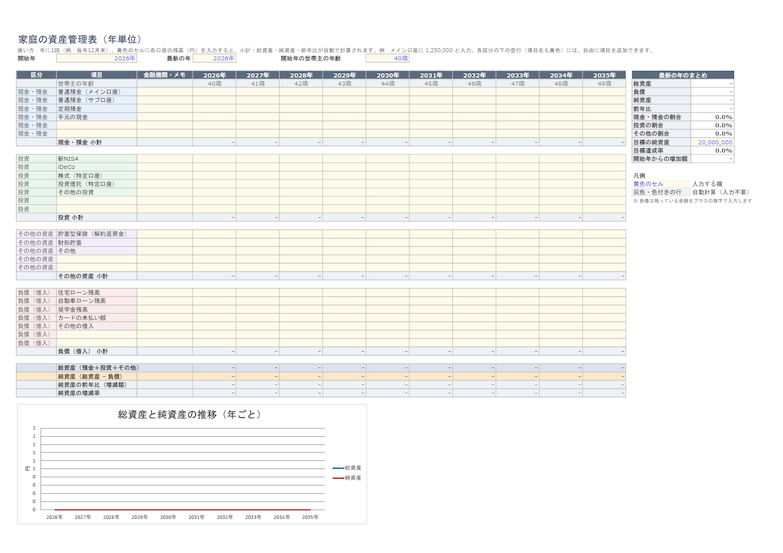Click the 2032年 column header
783x553 pixels.
tap(474, 75)
